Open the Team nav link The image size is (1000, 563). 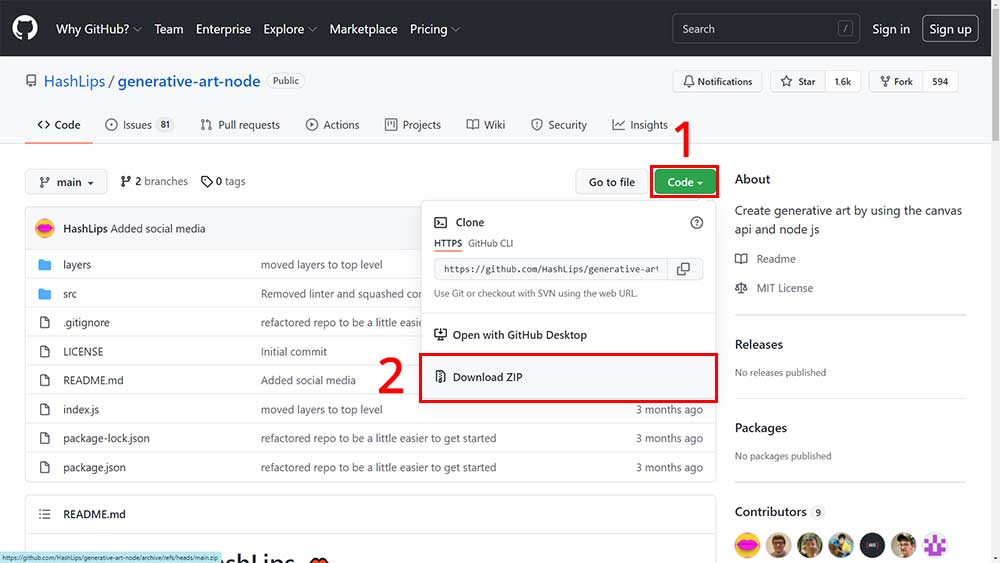click(x=168, y=29)
